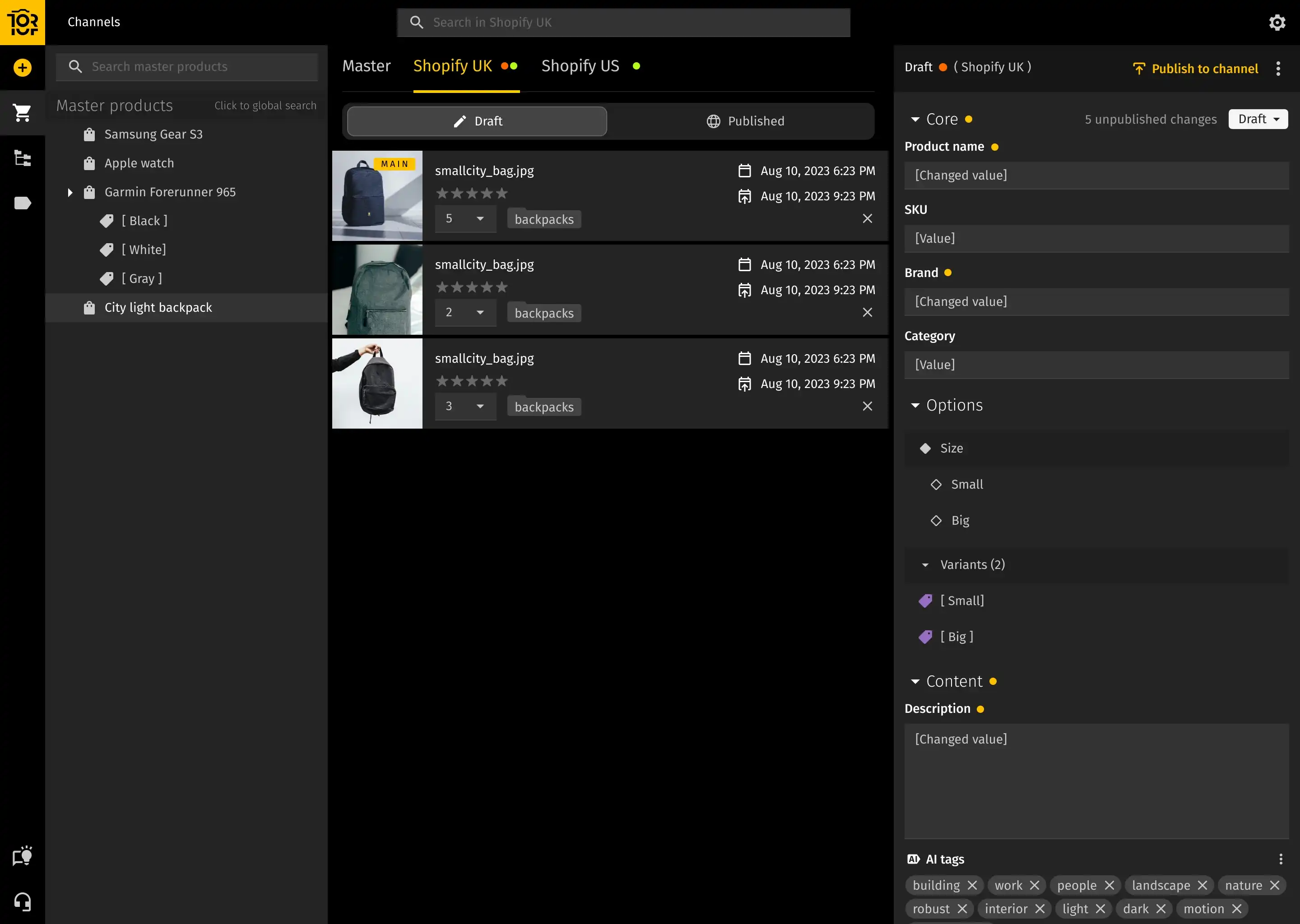Click the Description text area
This screenshot has width=1300, height=924.
(1096, 781)
